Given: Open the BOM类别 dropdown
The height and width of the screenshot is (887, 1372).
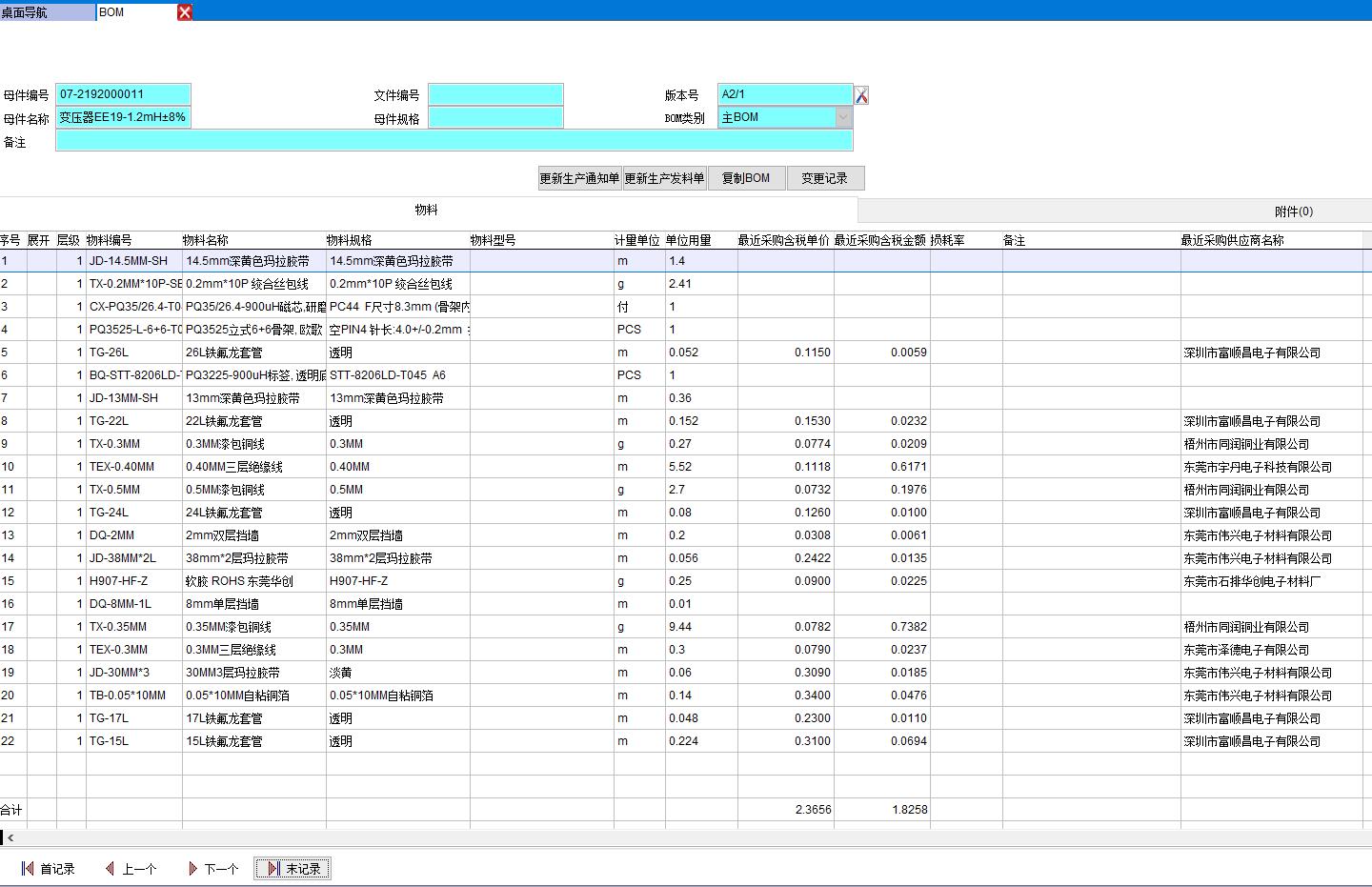Looking at the screenshot, I should tap(843, 117).
